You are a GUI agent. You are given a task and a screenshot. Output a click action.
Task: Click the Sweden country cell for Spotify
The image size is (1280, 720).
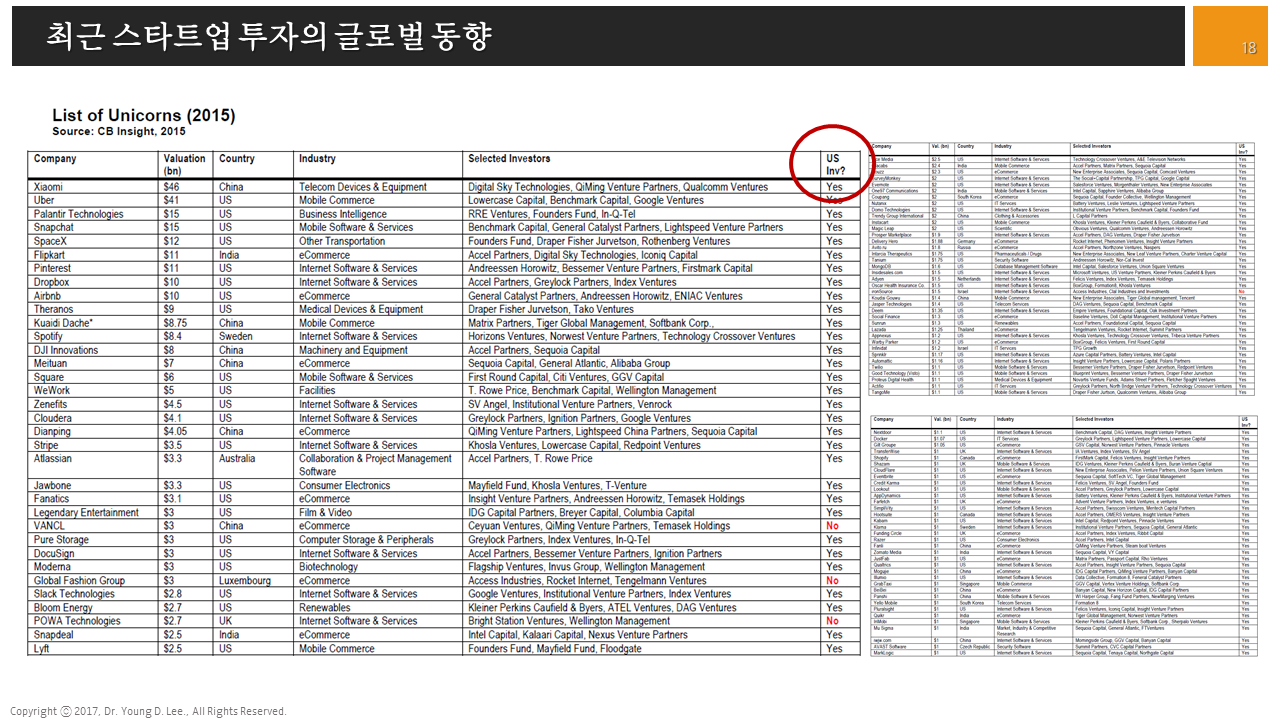(x=238, y=336)
